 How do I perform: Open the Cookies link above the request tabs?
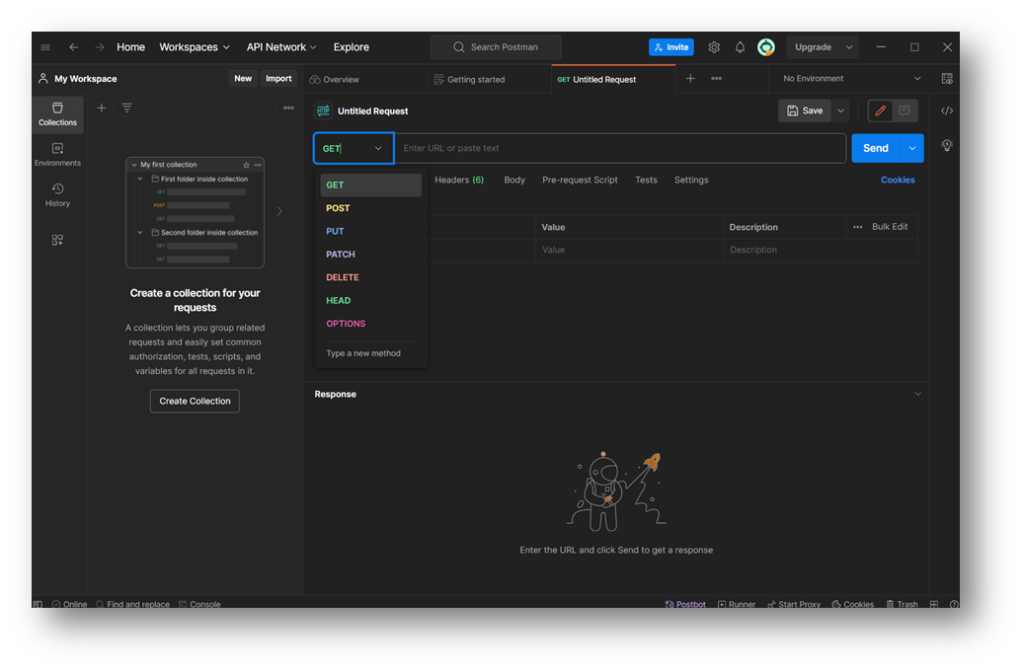897,180
